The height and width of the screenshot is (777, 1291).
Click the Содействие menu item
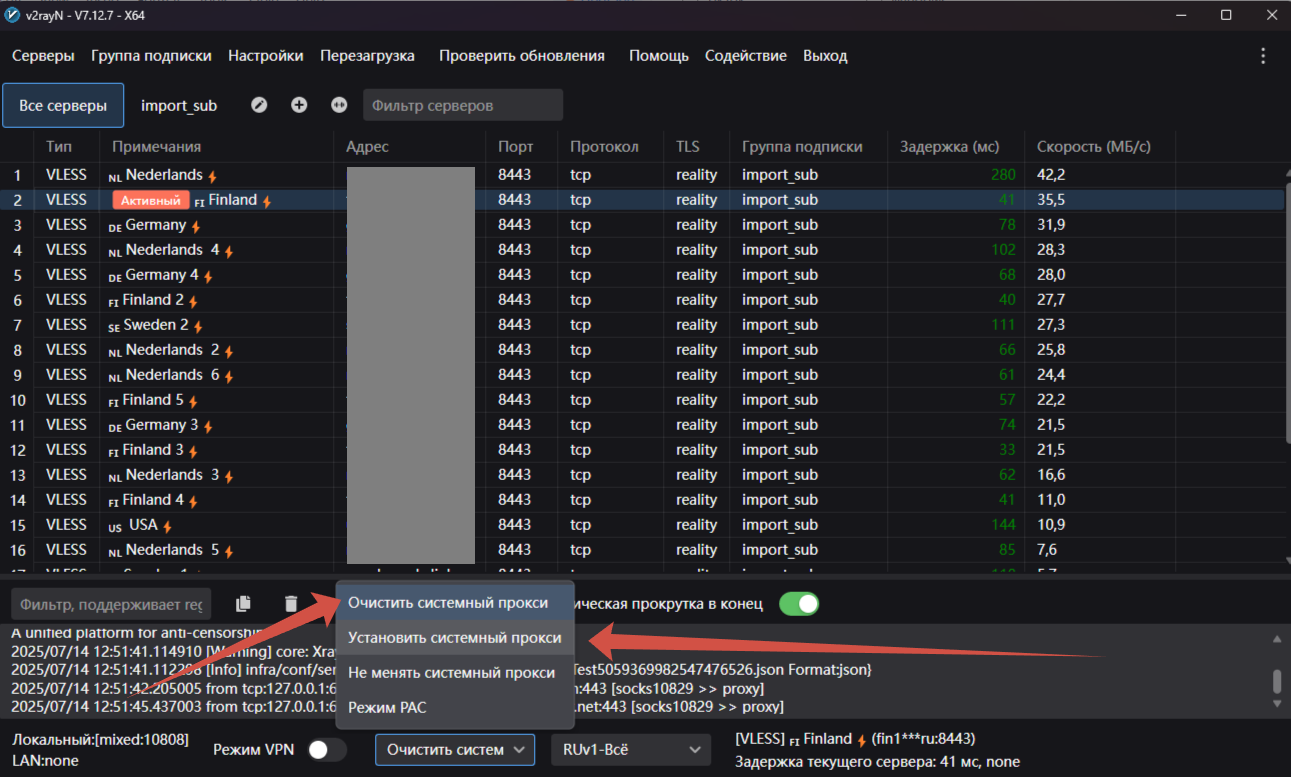click(746, 56)
